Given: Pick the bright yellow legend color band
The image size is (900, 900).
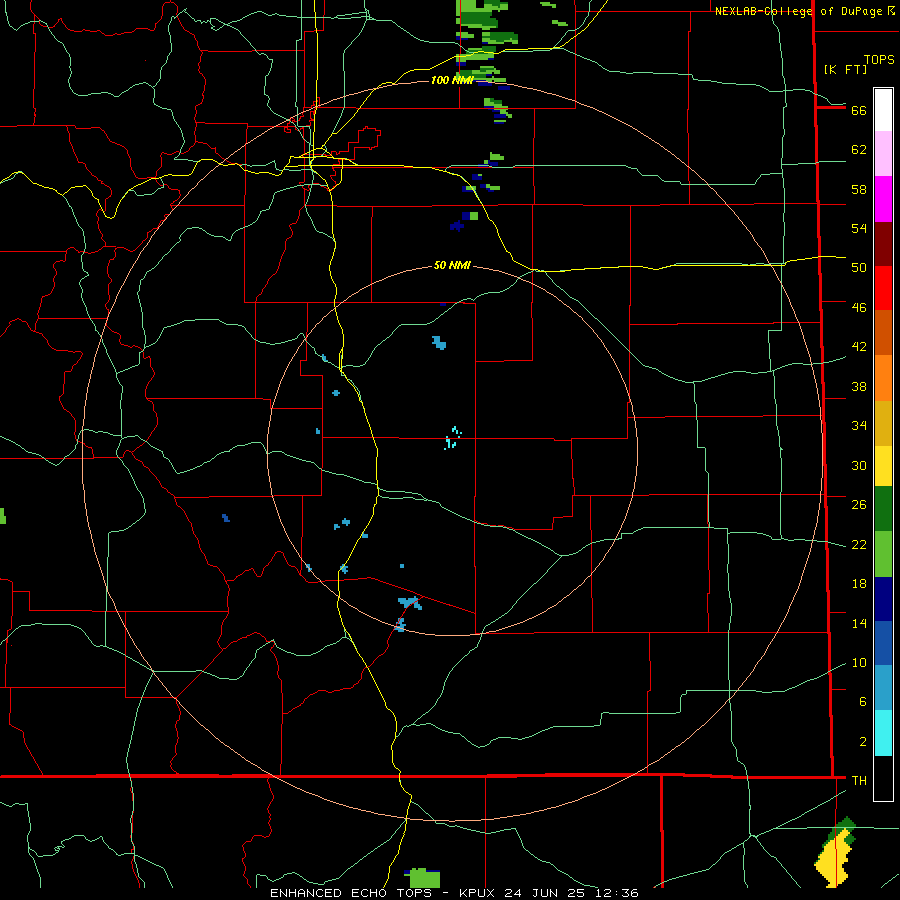Looking at the screenshot, I should point(883,466).
